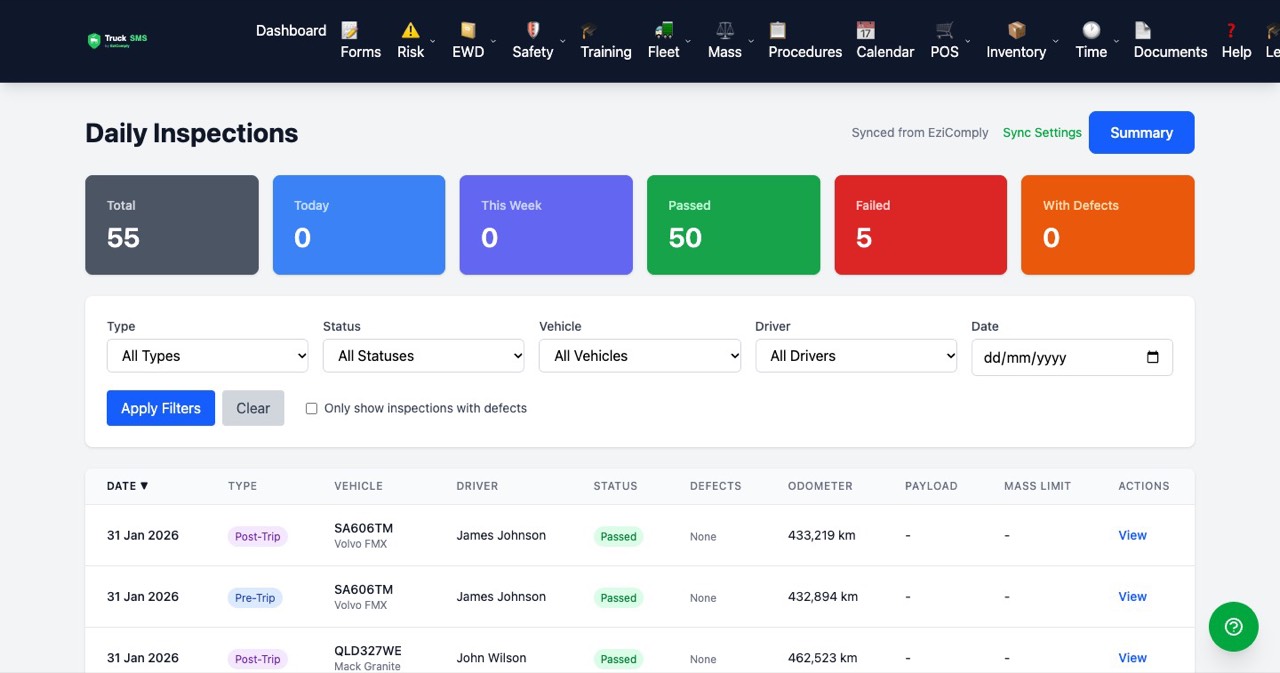The height and width of the screenshot is (673, 1280).
Task: Select the Safety shield icon
Action: pos(533,30)
